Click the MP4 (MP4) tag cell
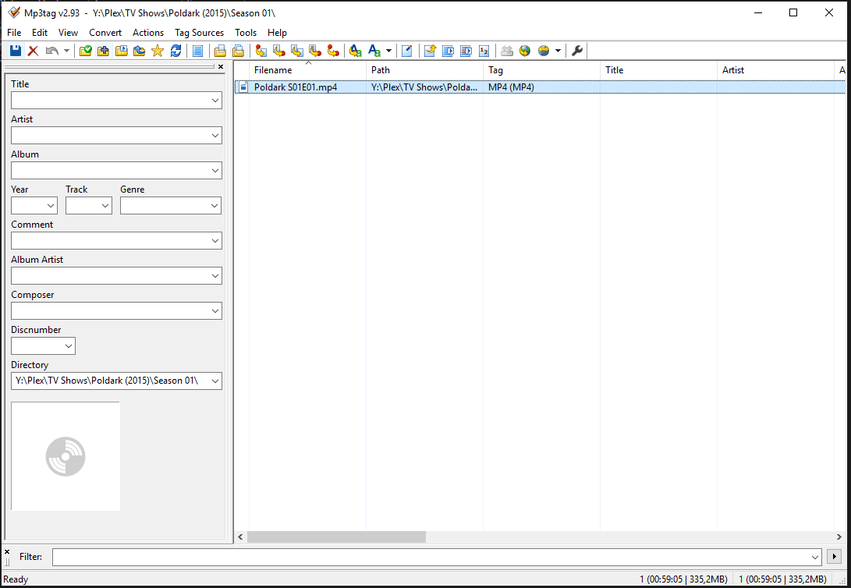851x588 pixels. (x=511, y=87)
